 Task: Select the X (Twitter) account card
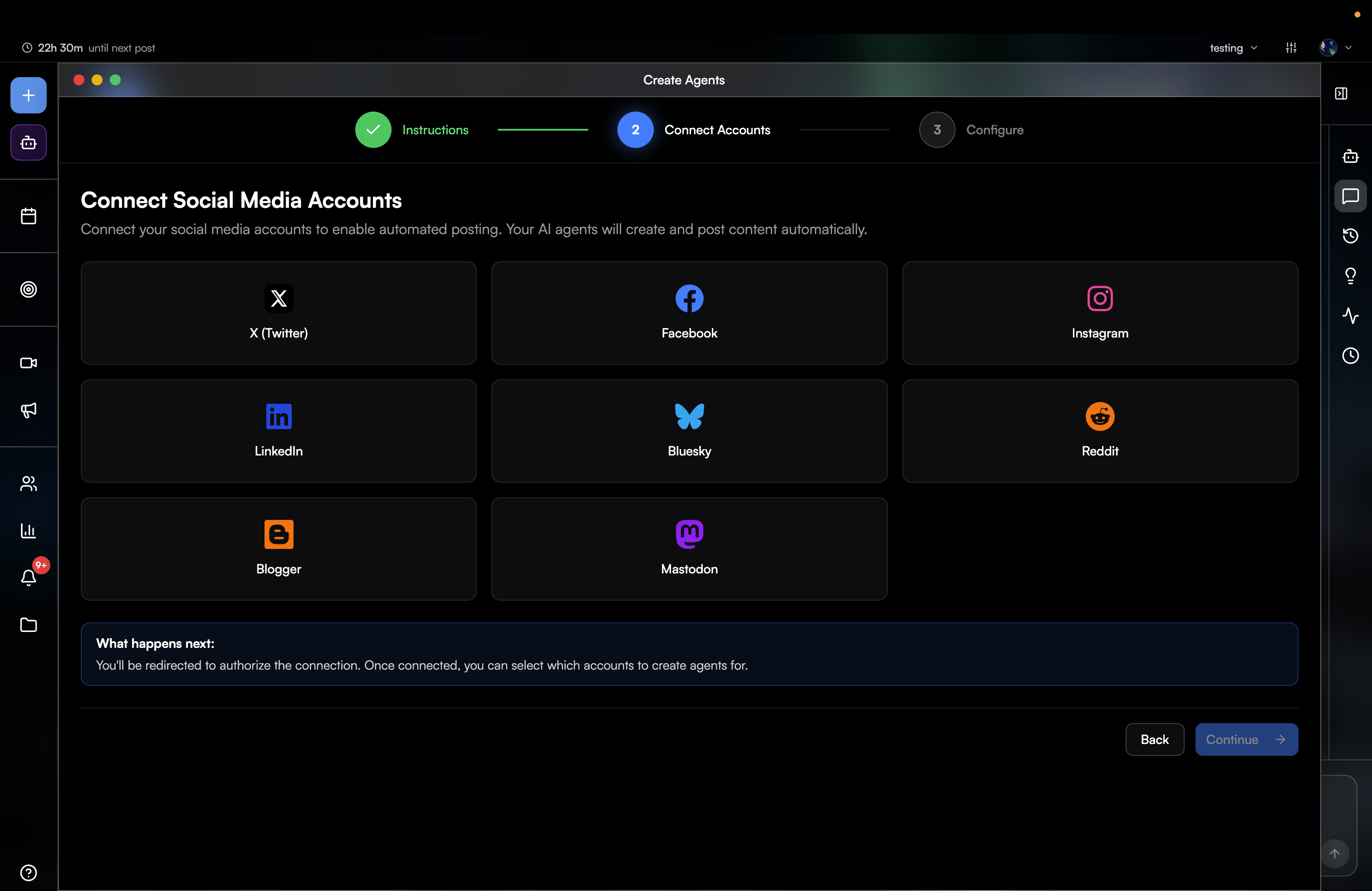coord(279,313)
